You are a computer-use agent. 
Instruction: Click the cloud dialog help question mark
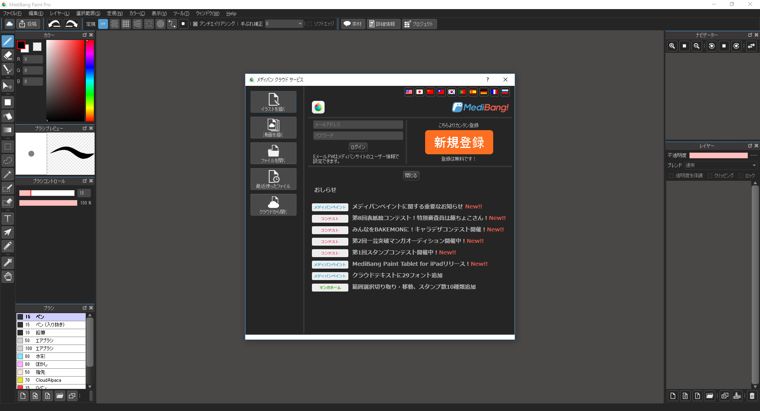click(x=488, y=79)
